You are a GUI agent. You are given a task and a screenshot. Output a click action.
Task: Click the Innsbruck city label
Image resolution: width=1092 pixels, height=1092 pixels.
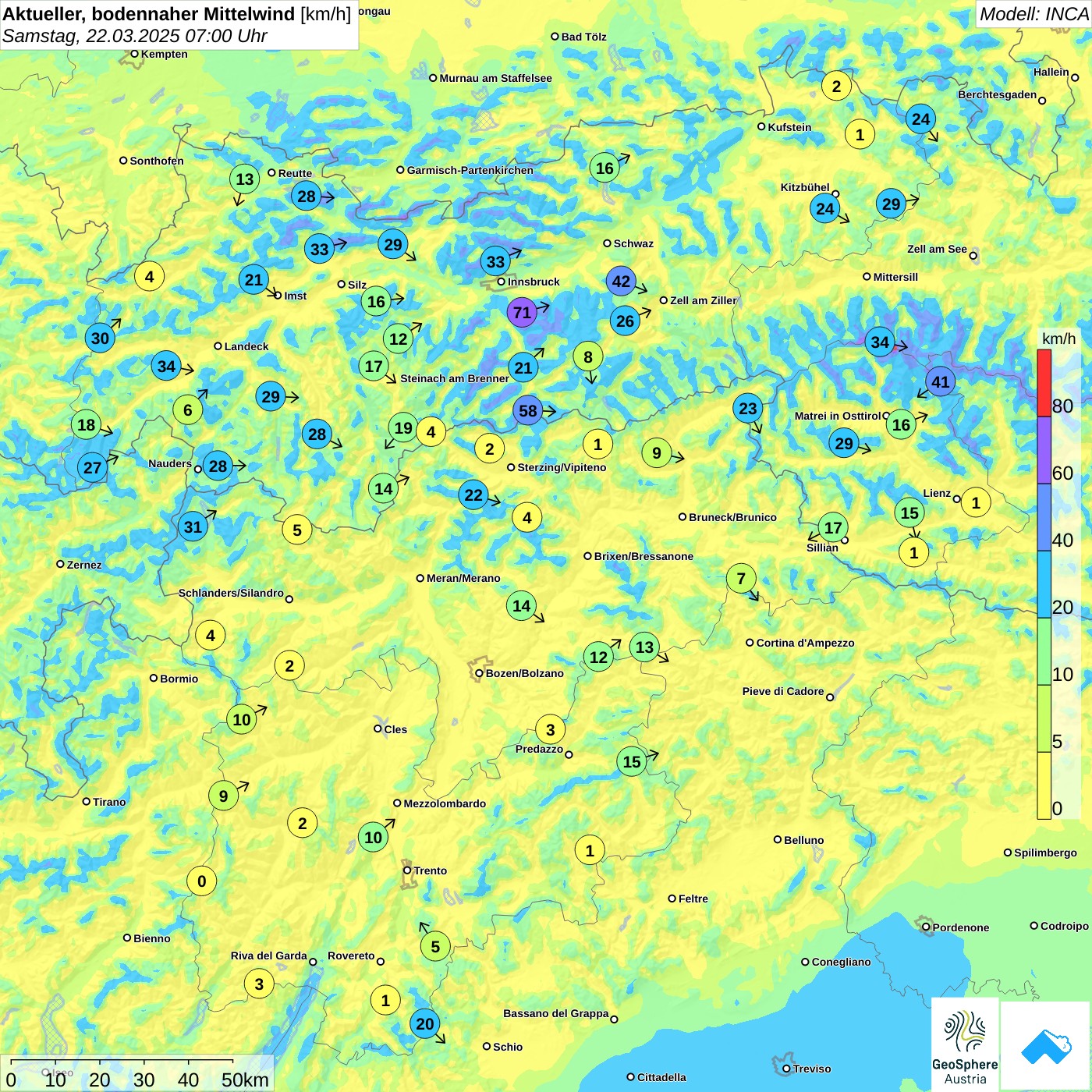click(x=534, y=282)
